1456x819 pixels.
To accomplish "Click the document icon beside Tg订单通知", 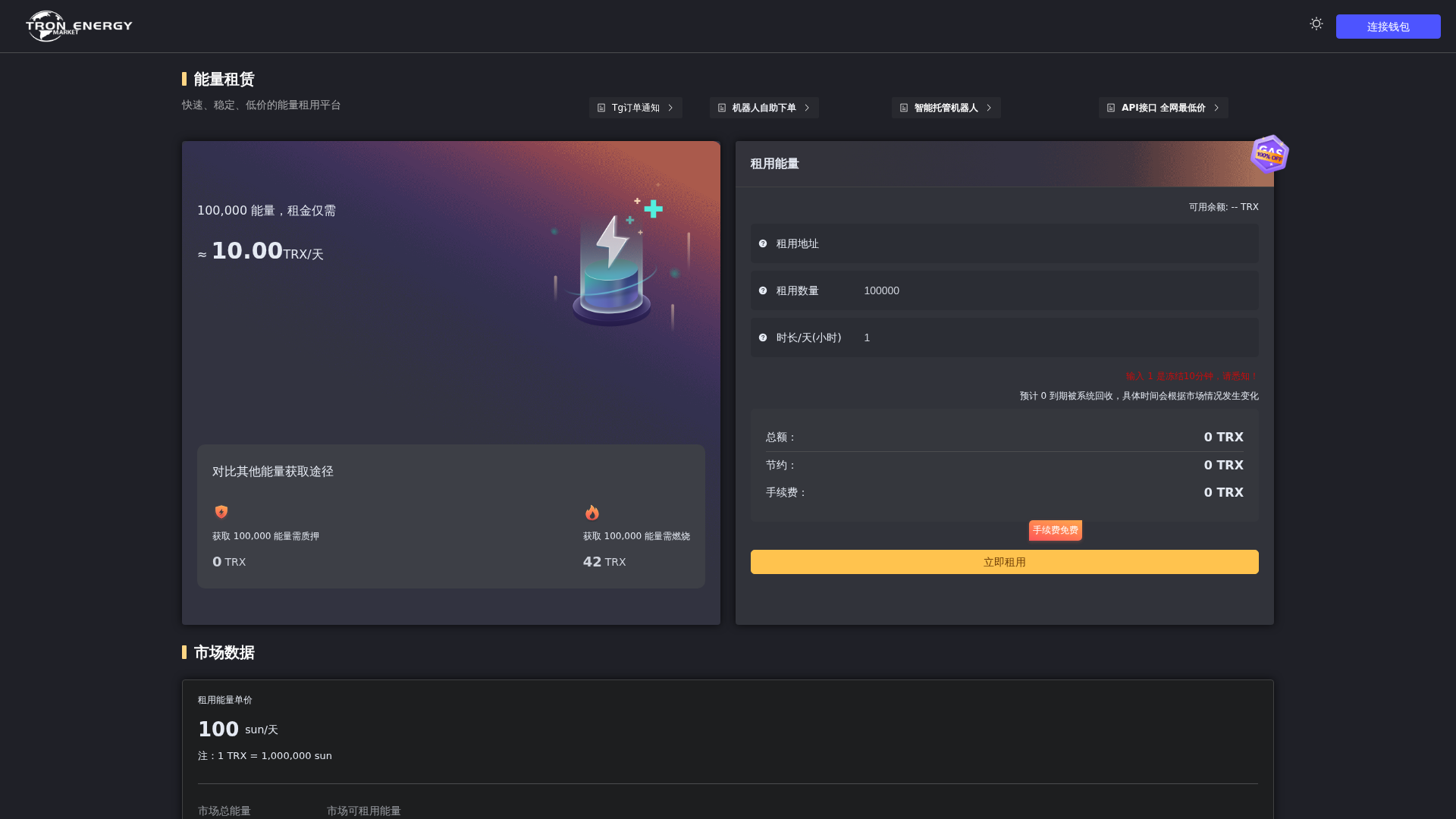I will pyautogui.click(x=601, y=108).
